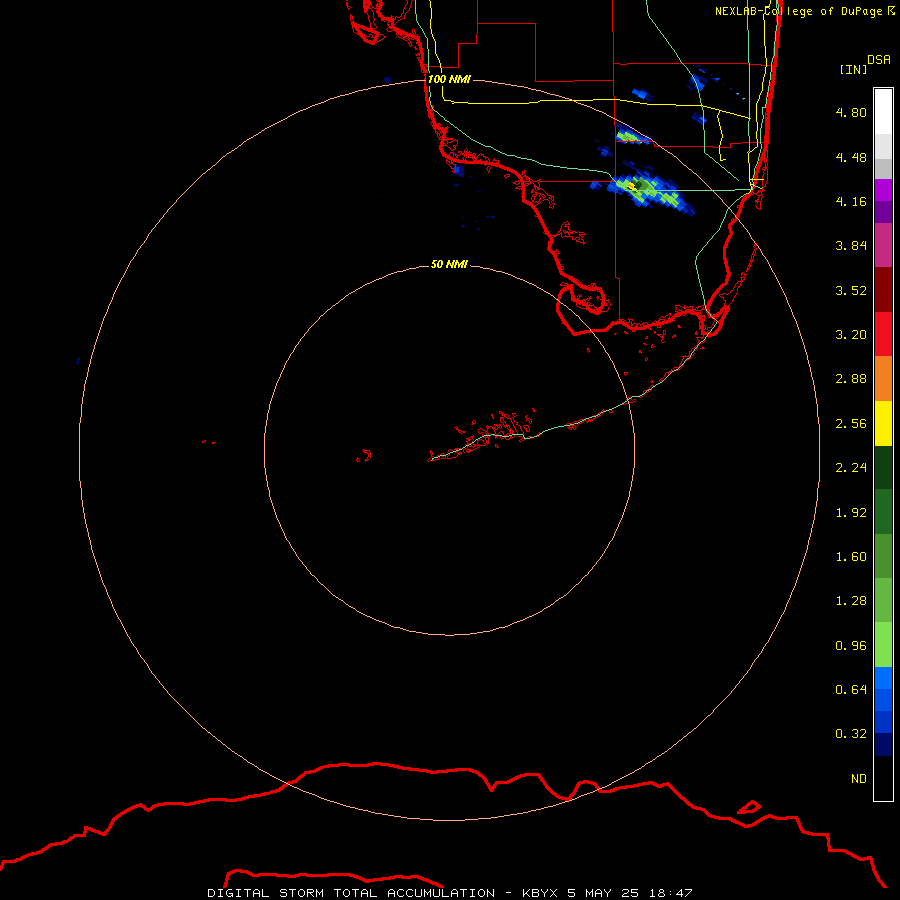Select the 3.52 legend value
Image resolution: width=900 pixels, height=900 pixels.
851,290
